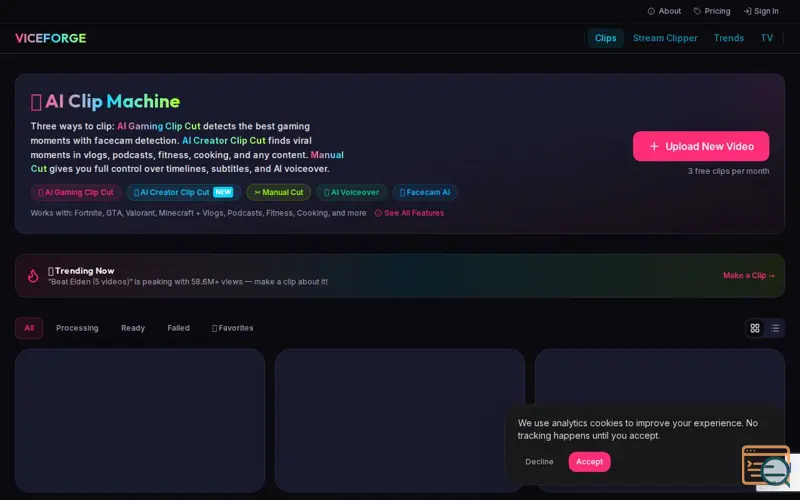This screenshot has width=800, height=500.
Task: Click the tag icon beside Pricing
Action: [x=697, y=11]
